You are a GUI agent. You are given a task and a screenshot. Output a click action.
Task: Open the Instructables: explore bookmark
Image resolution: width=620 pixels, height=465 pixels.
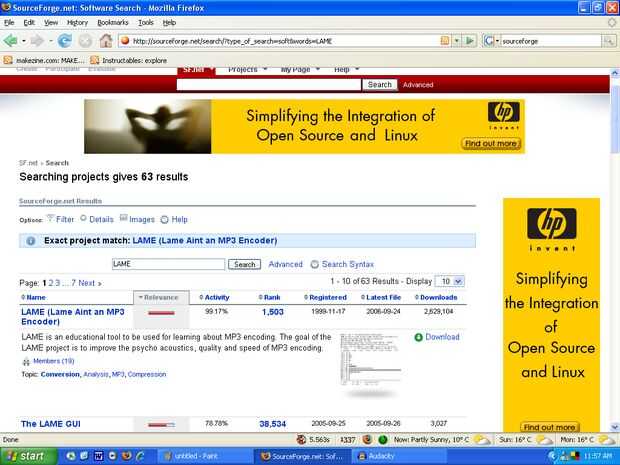click(129, 60)
